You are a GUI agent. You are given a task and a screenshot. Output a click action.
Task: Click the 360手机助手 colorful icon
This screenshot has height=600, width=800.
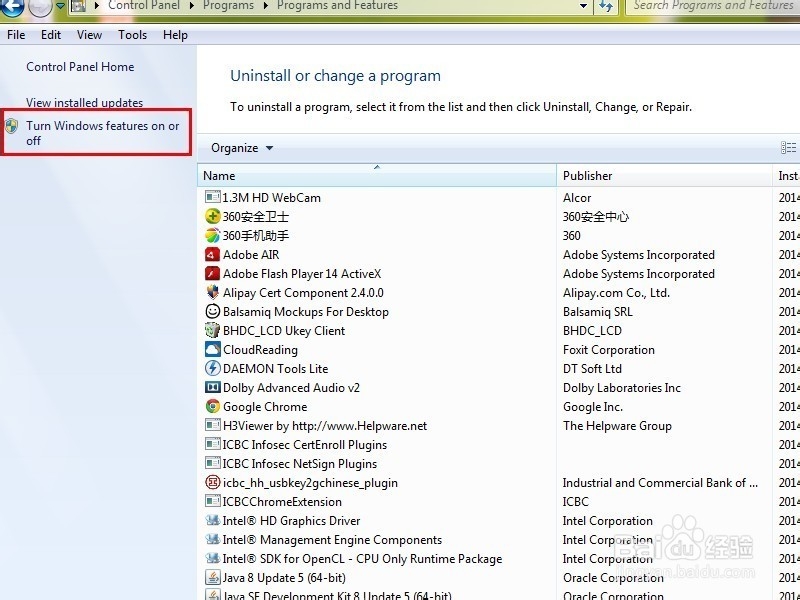pyautogui.click(x=212, y=235)
